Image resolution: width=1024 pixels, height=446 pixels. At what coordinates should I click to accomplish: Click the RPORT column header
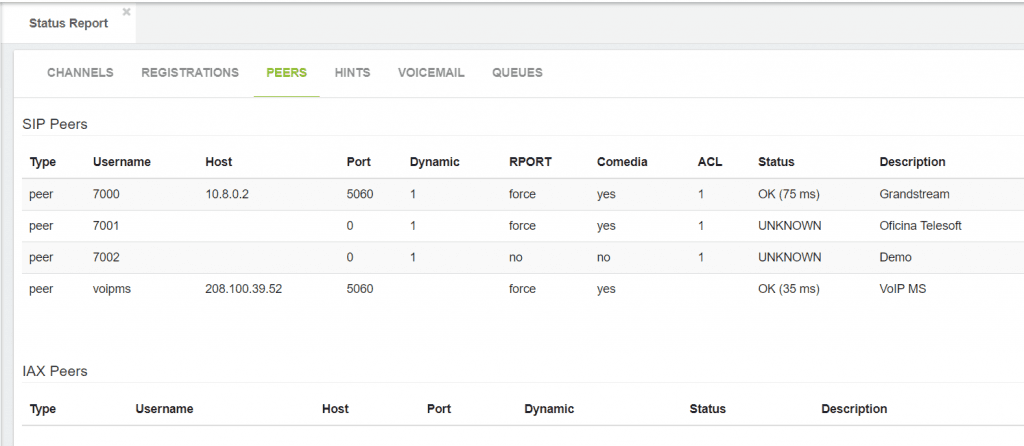(x=530, y=162)
